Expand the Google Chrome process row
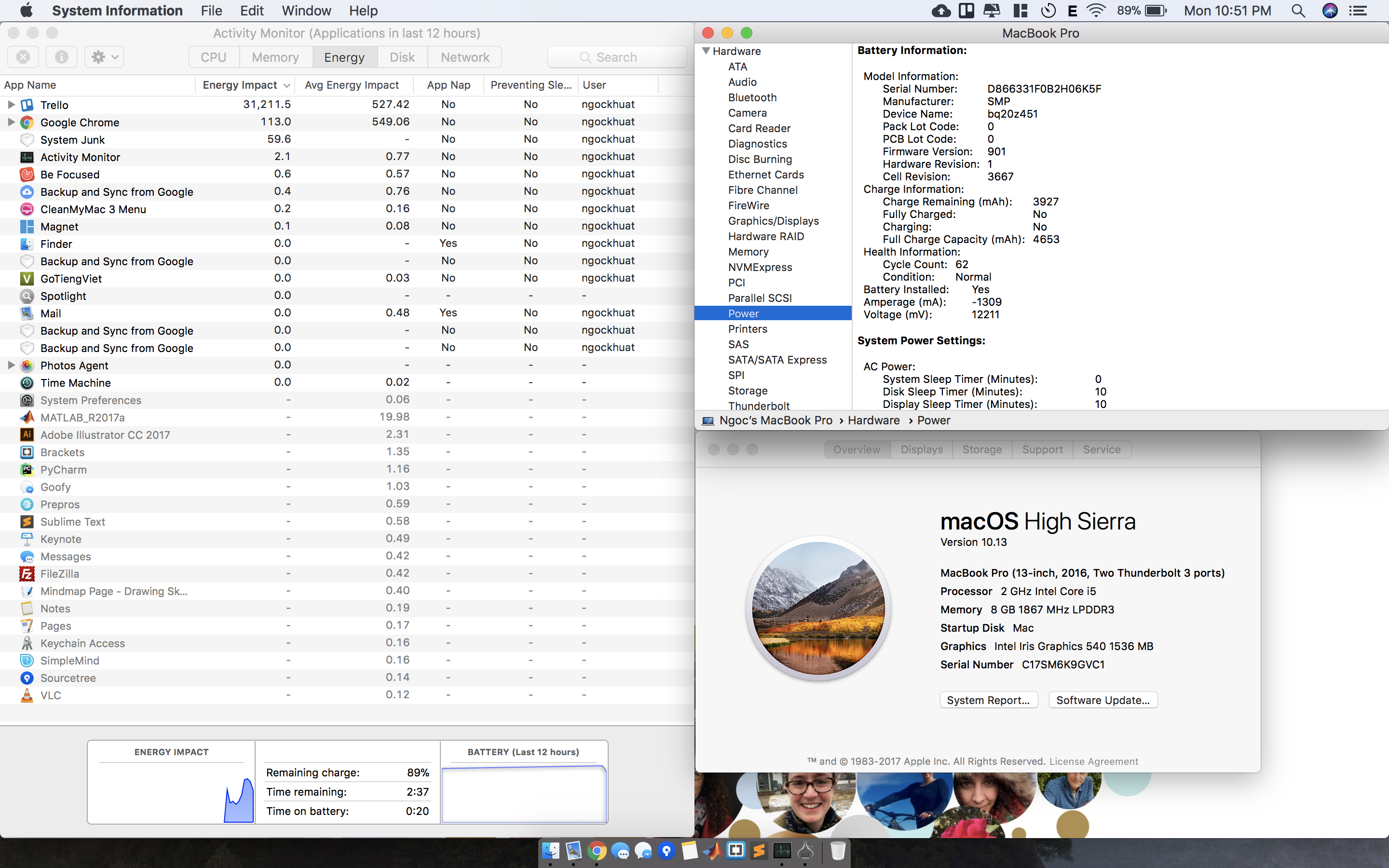This screenshot has width=1389, height=868. click(x=11, y=122)
